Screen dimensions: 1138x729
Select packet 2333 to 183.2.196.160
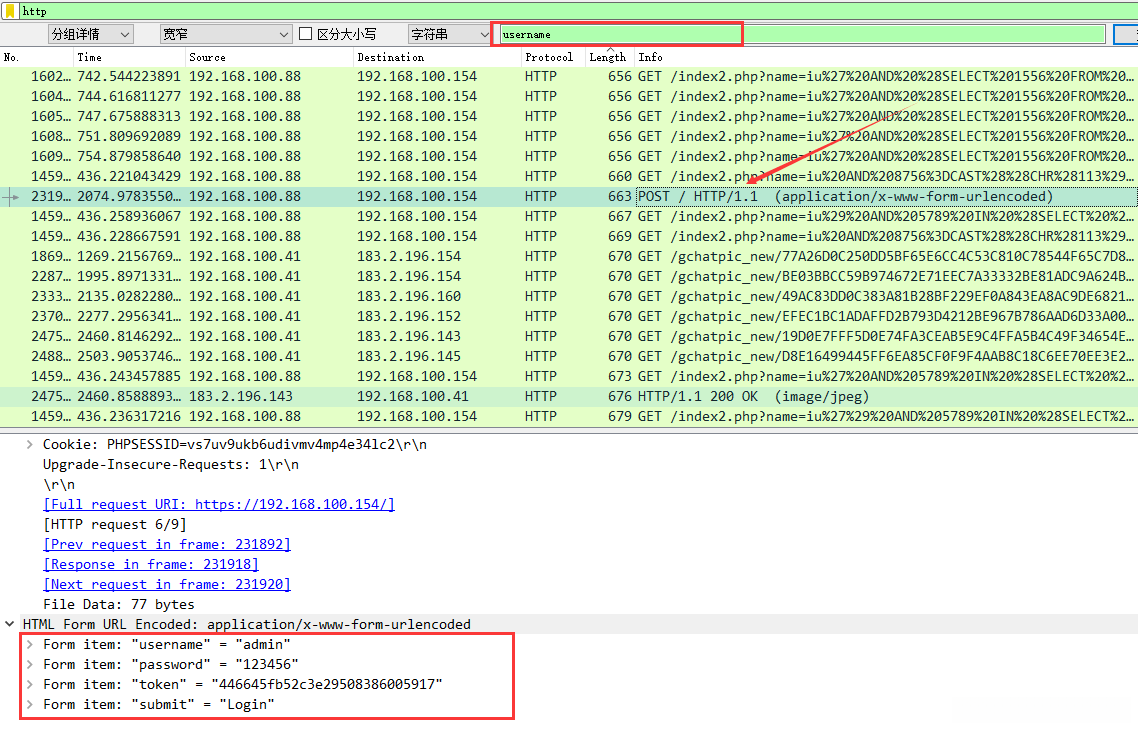[569, 296]
